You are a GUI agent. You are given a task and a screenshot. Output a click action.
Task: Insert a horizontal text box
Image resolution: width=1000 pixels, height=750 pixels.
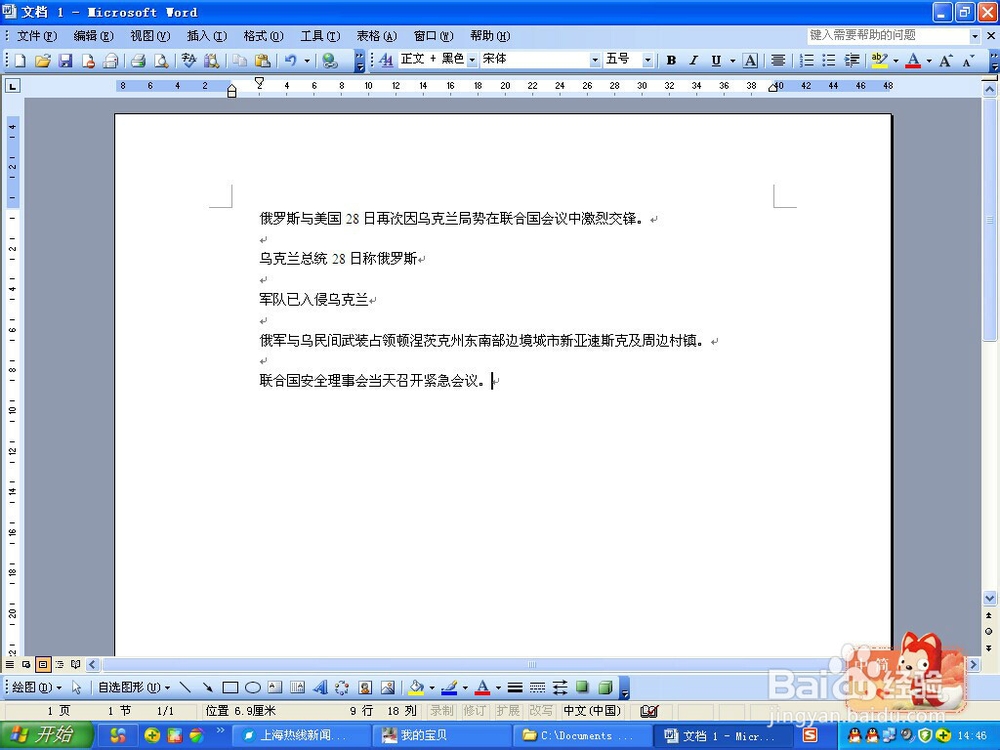(x=275, y=688)
